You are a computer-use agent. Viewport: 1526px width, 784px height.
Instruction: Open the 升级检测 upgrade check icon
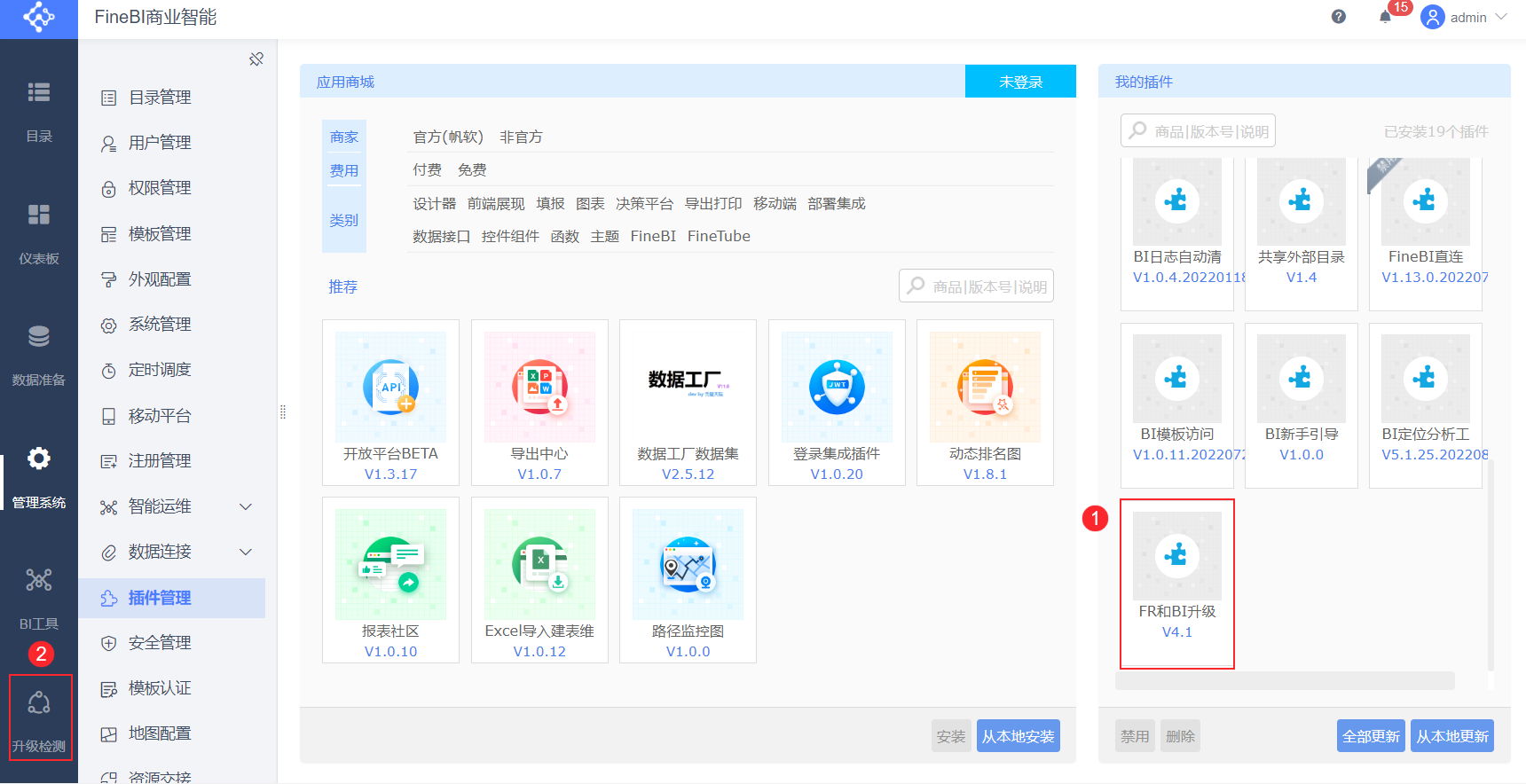[39, 702]
